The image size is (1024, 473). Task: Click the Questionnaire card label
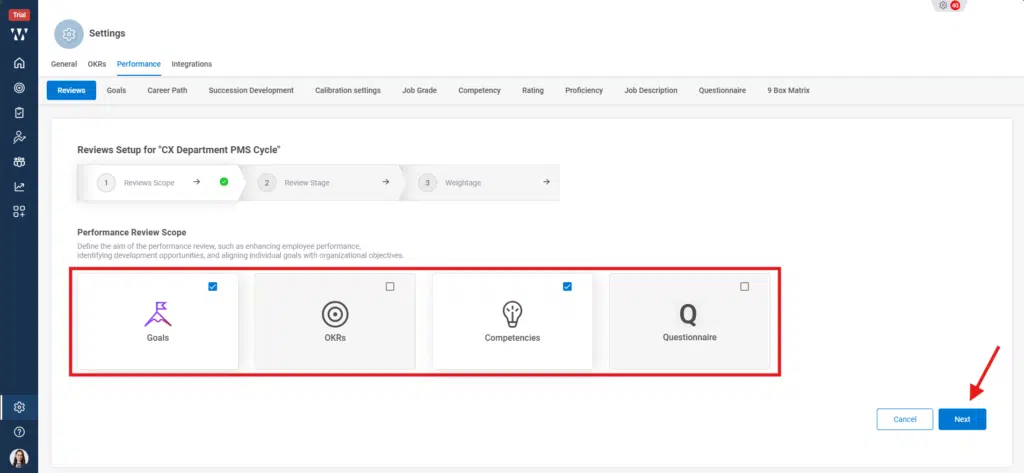coord(689,337)
